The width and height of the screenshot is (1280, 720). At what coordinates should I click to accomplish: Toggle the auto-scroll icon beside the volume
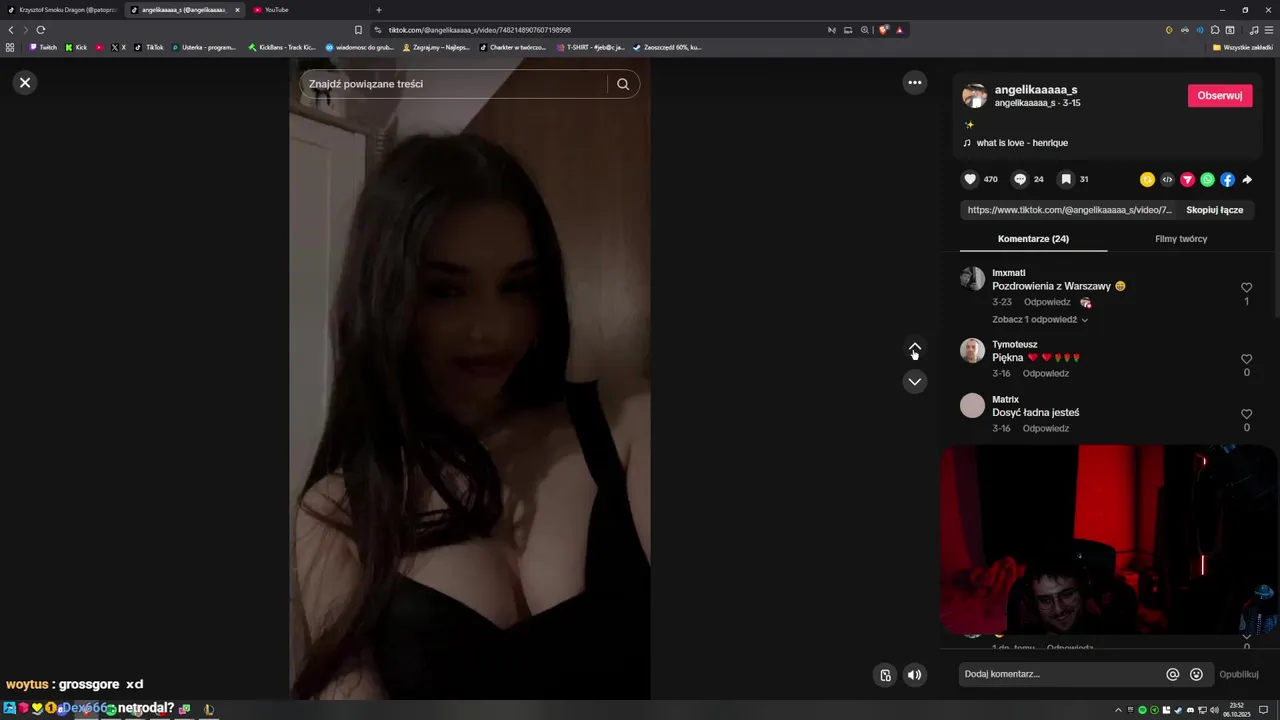coord(885,675)
